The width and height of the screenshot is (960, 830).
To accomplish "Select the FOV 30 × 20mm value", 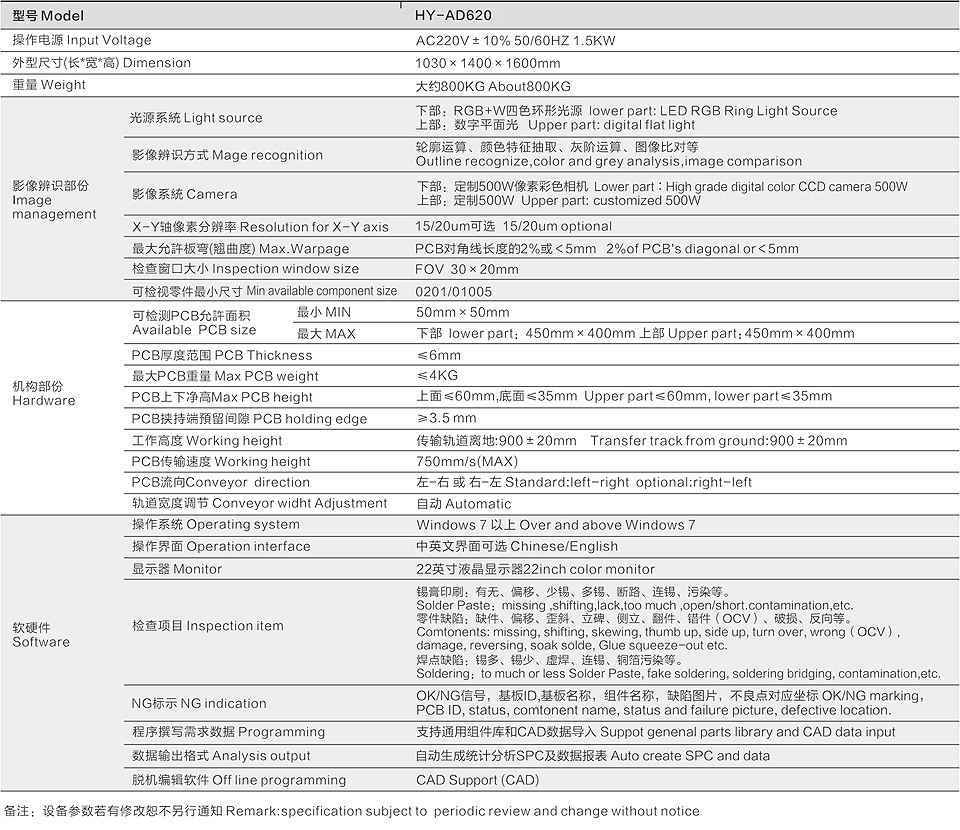I will click(x=467, y=269).
